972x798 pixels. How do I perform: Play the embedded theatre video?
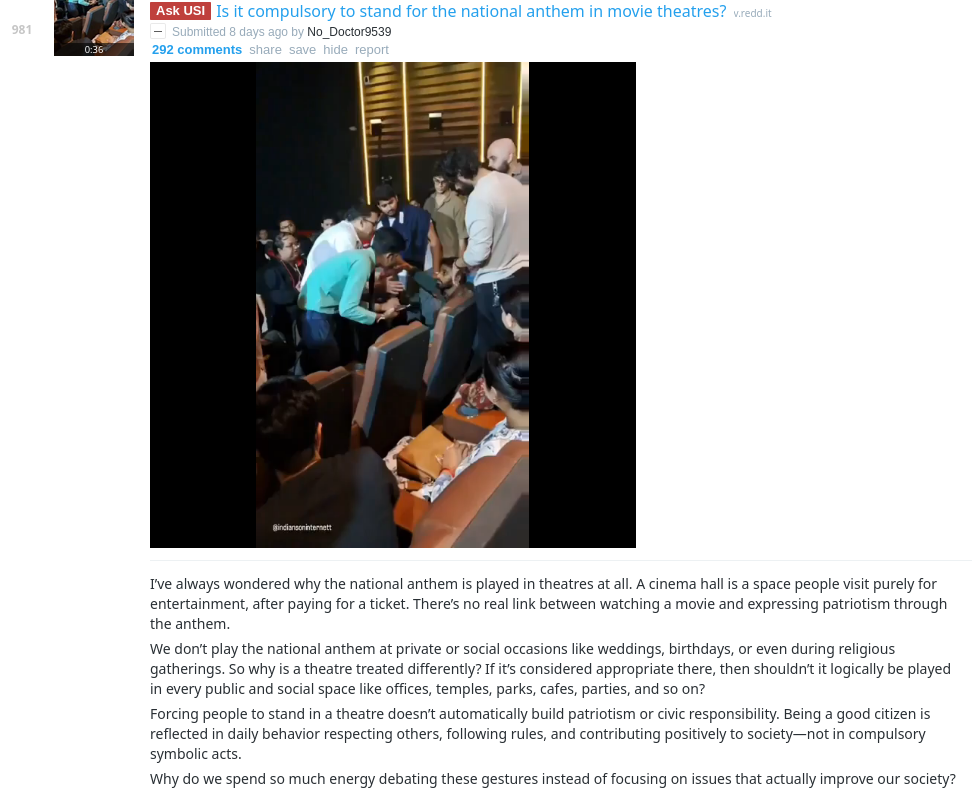pos(392,304)
